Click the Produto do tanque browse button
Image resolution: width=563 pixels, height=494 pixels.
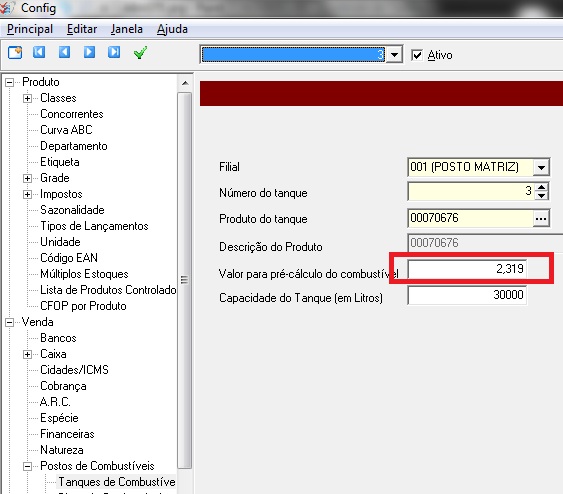[541, 219]
